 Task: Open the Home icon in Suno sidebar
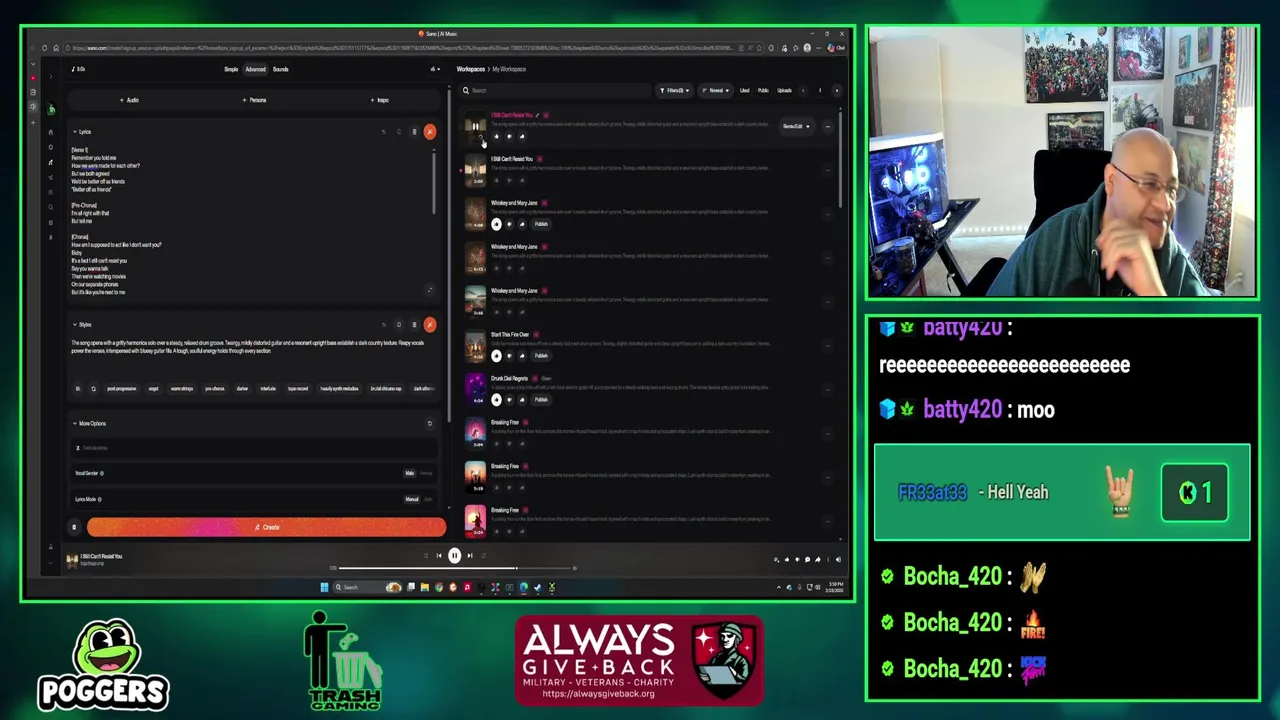click(x=51, y=132)
